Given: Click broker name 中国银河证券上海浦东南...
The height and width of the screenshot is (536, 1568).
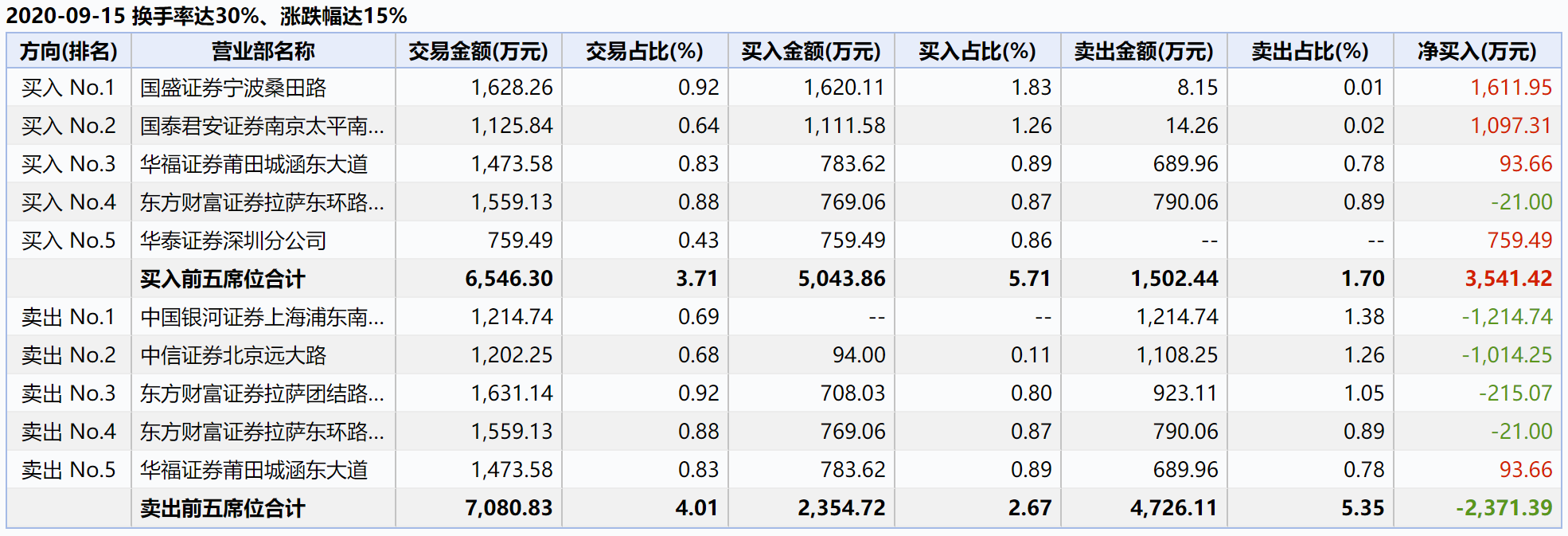Looking at the screenshot, I should (262, 317).
